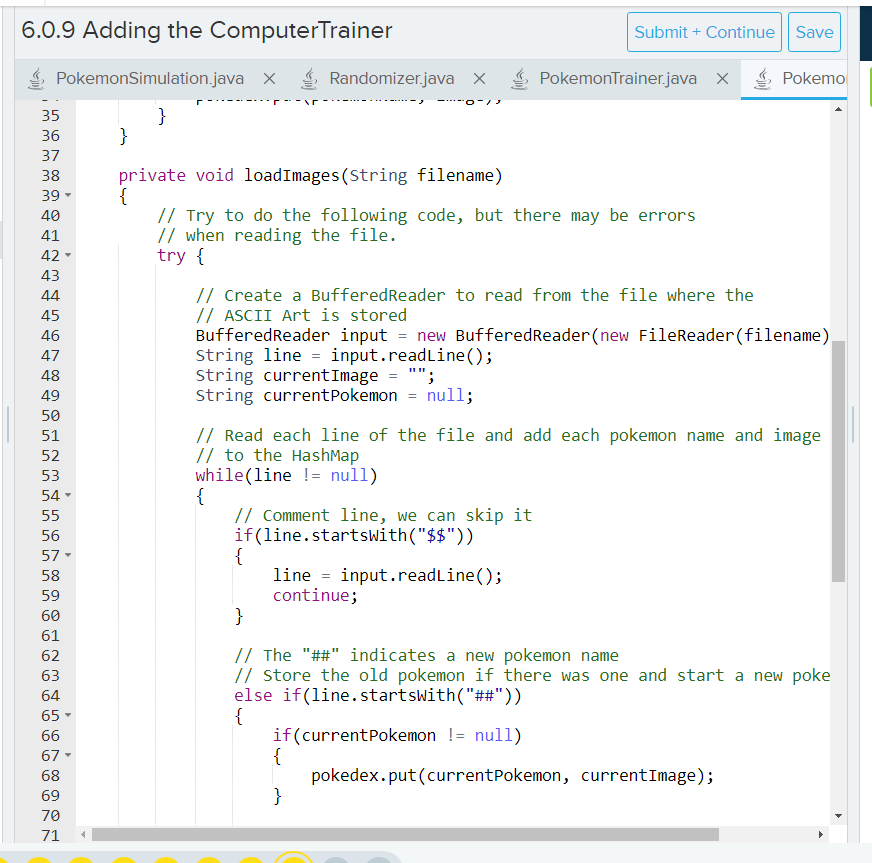This screenshot has height=863, width=872.
Task: Close the PokemonTrainer.java tab
Action: (723, 77)
